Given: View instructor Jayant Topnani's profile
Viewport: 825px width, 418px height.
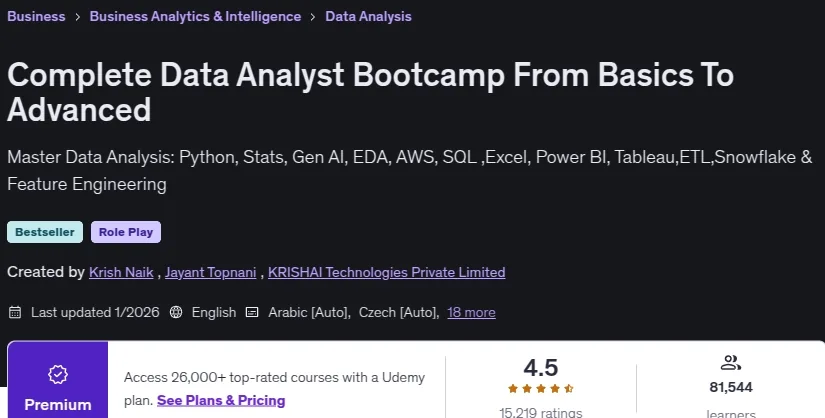Looking at the screenshot, I should click(210, 272).
